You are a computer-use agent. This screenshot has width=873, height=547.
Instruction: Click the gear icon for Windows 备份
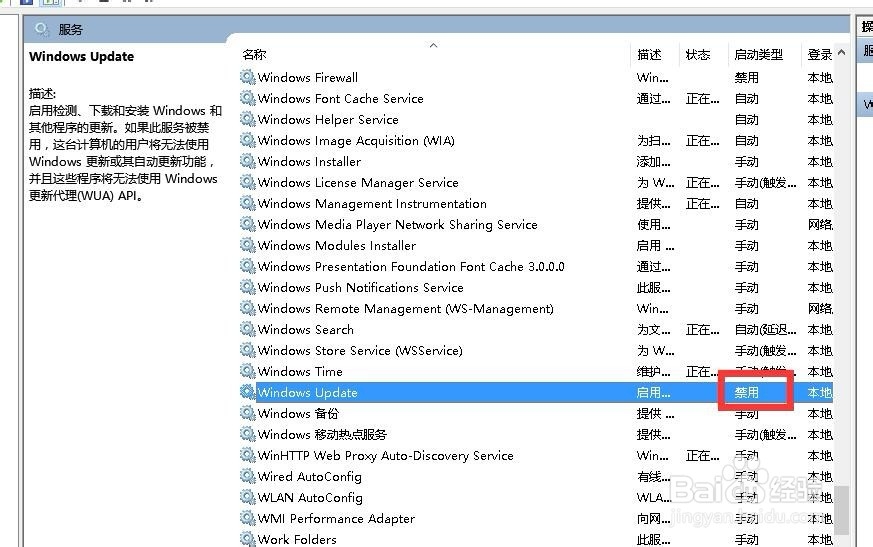coord(248,413)
